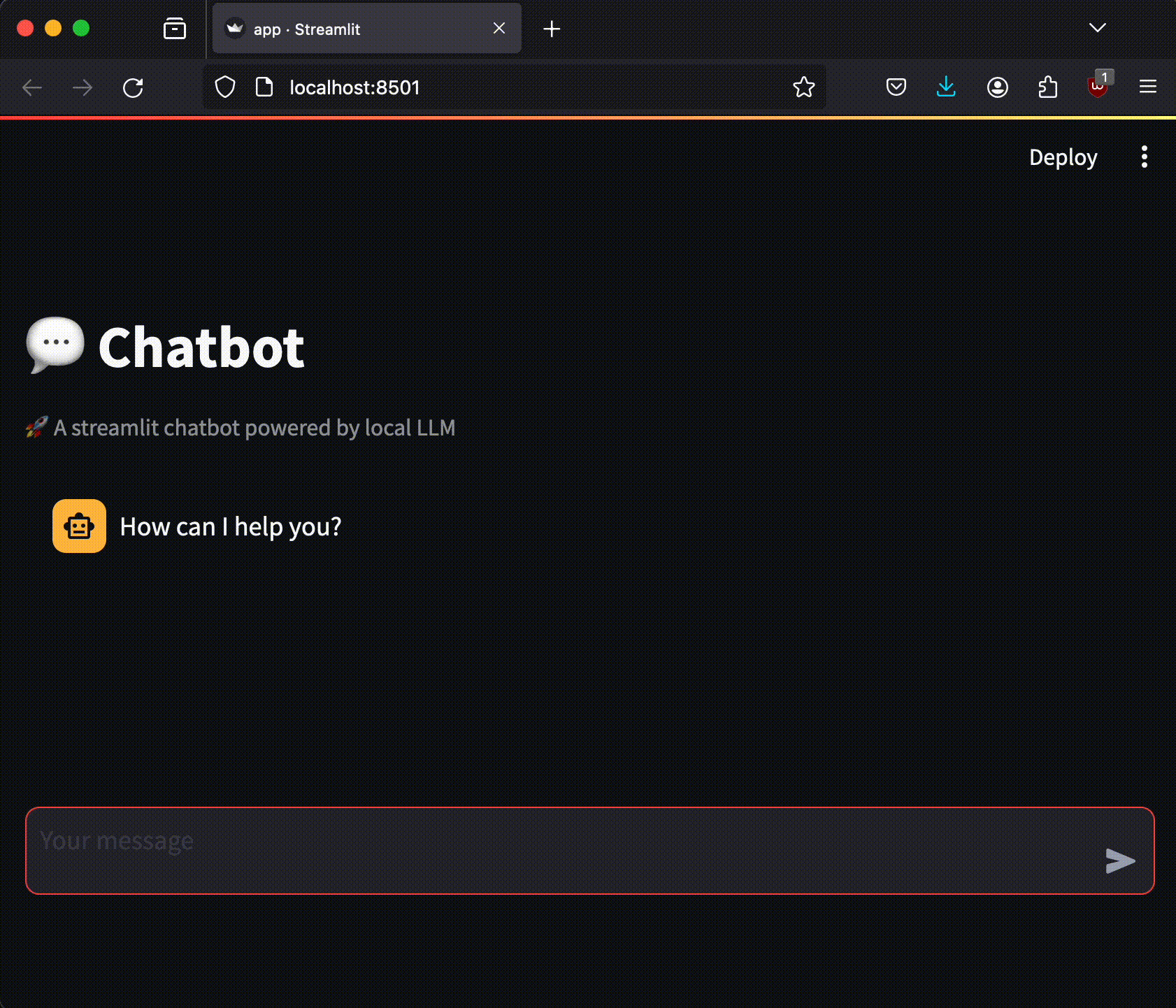
Task: Toggle the reader/page icon in address bar
Action: [x=264, y=87]
